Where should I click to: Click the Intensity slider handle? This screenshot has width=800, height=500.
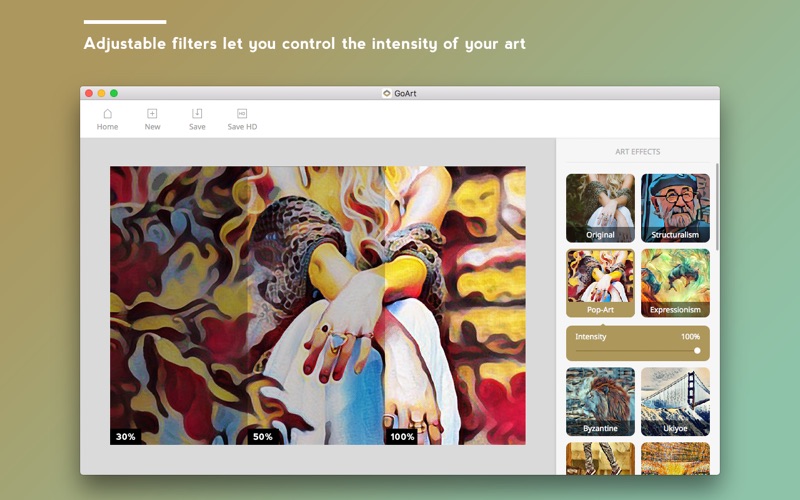click(697, 351)
